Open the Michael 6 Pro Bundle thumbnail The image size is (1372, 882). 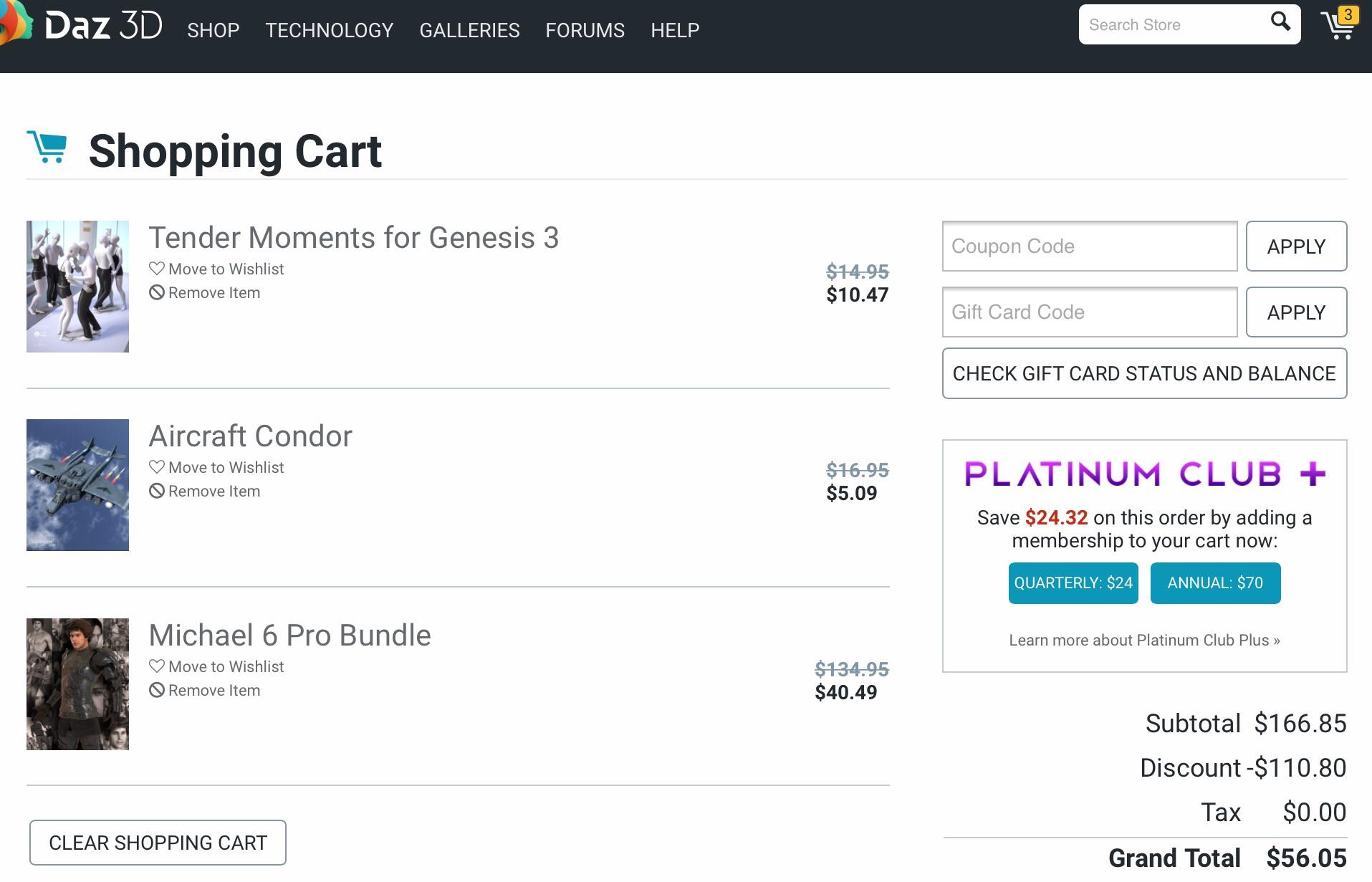pos(77,684)
